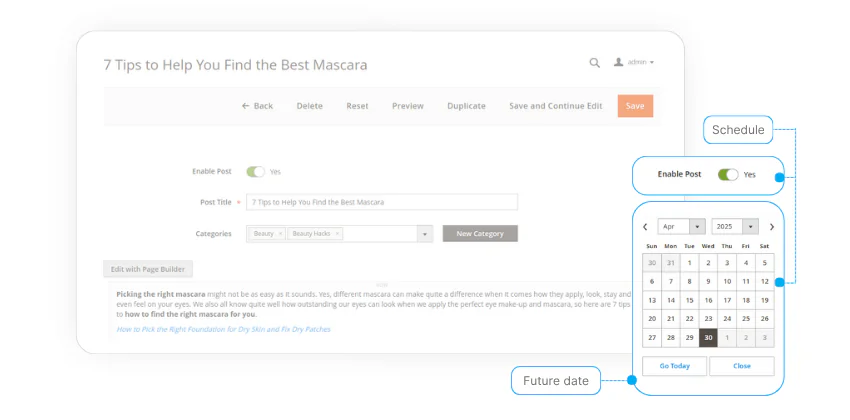
Task: Click Delete in the action bar
Action: (309, 106)
